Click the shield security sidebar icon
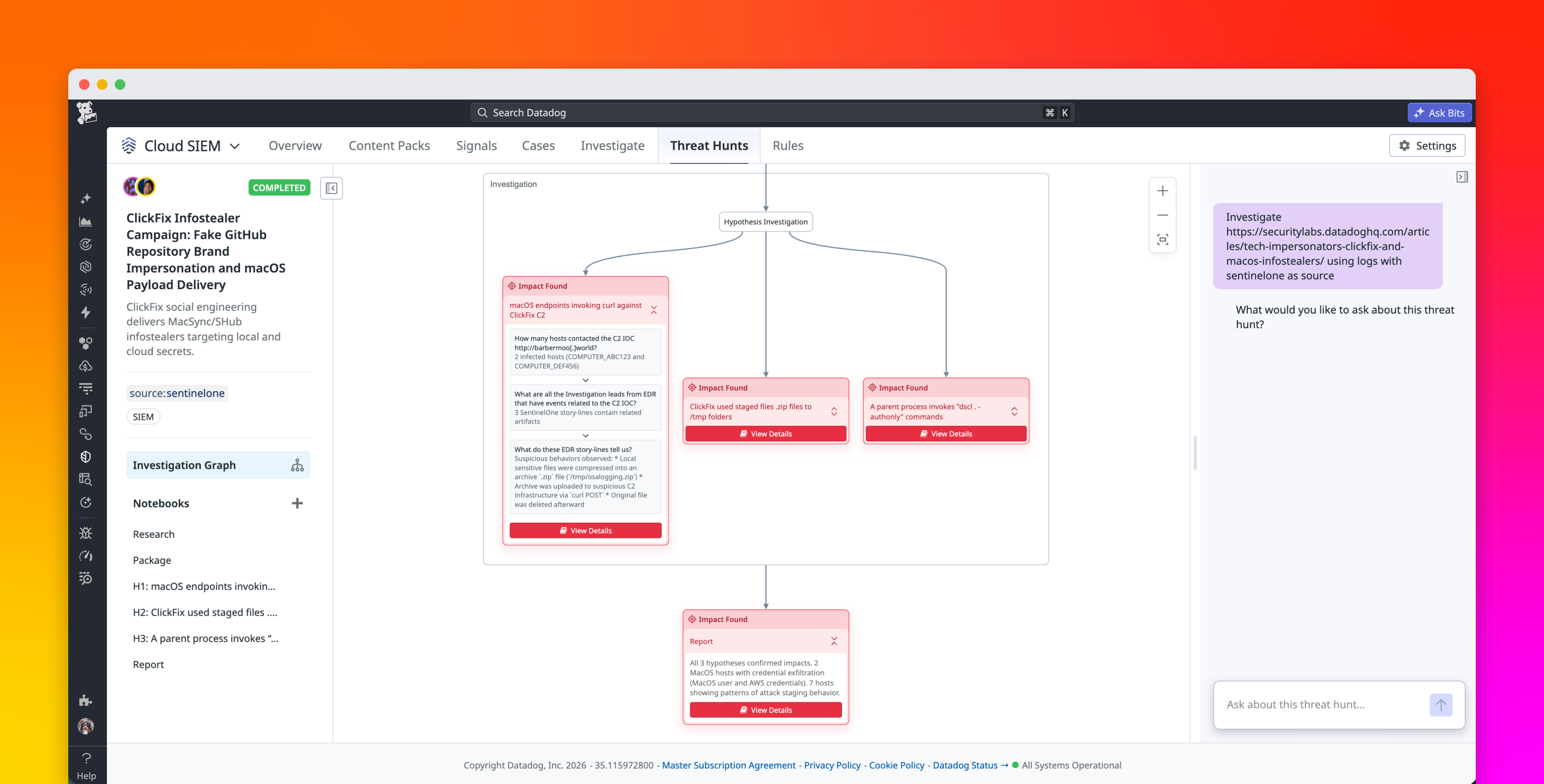The height and width of the screenshot is (784, 1544). (x=86, y=457)
